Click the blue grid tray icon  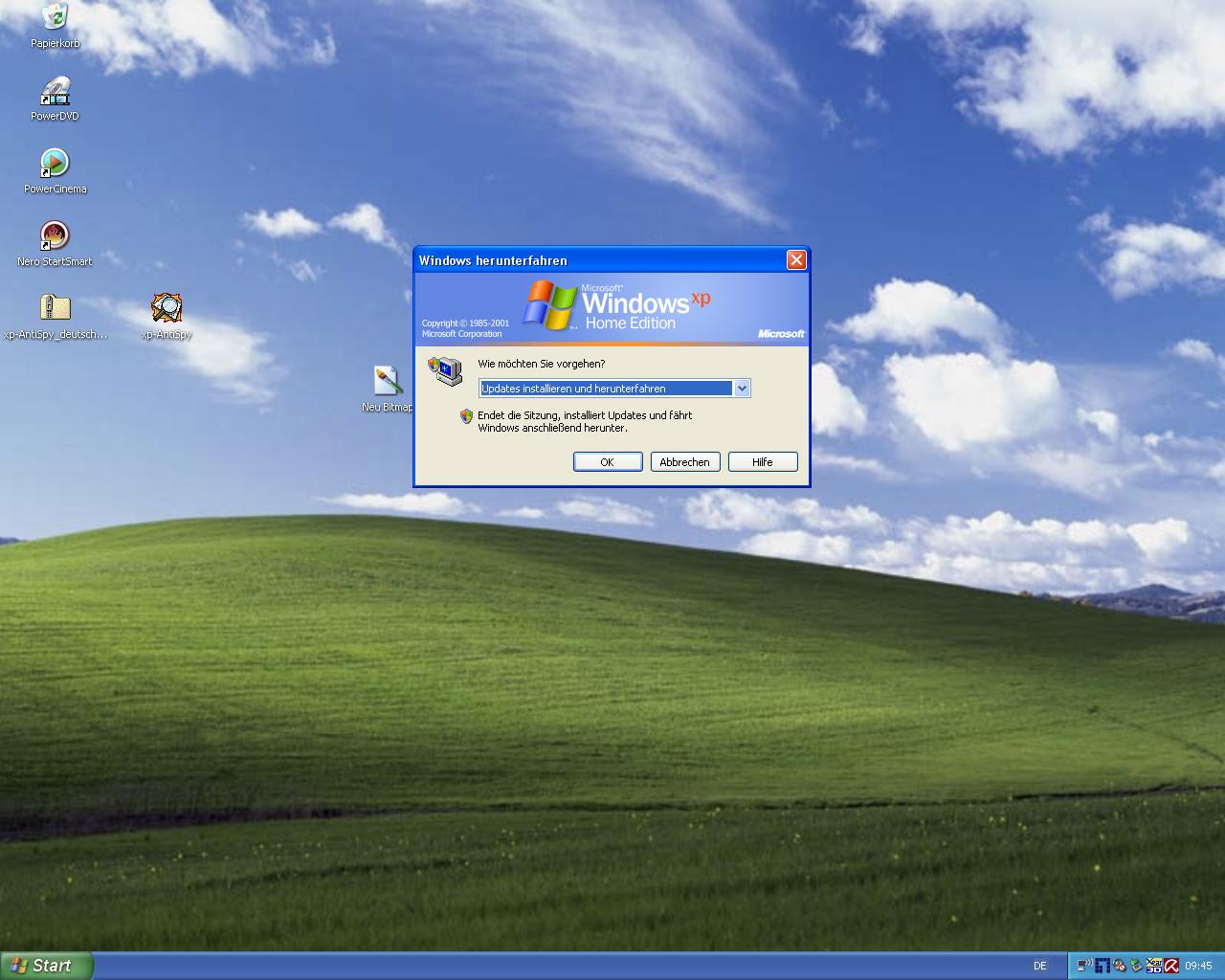tap(1102, 966)
